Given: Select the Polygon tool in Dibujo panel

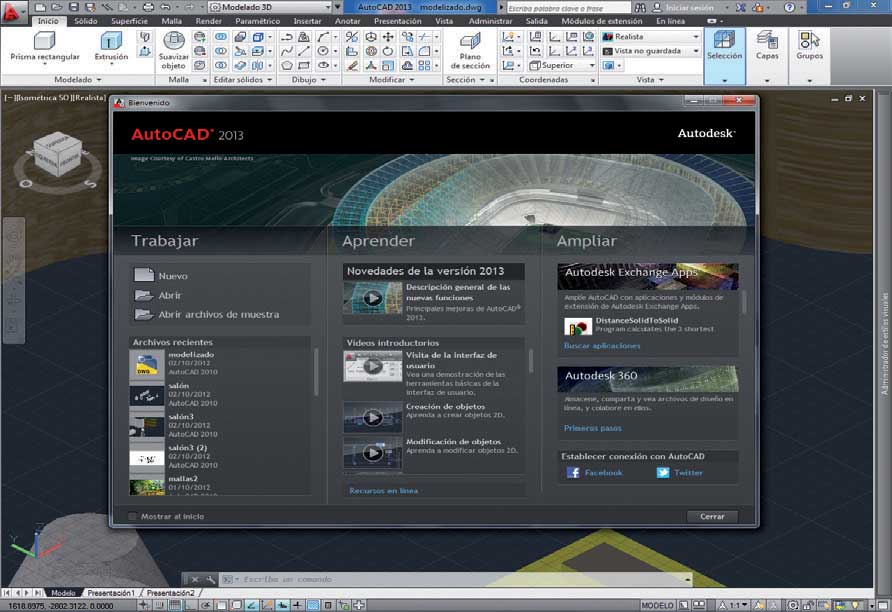Looking at the screenshot, I should pyautogui.click(x=287, y=65).
